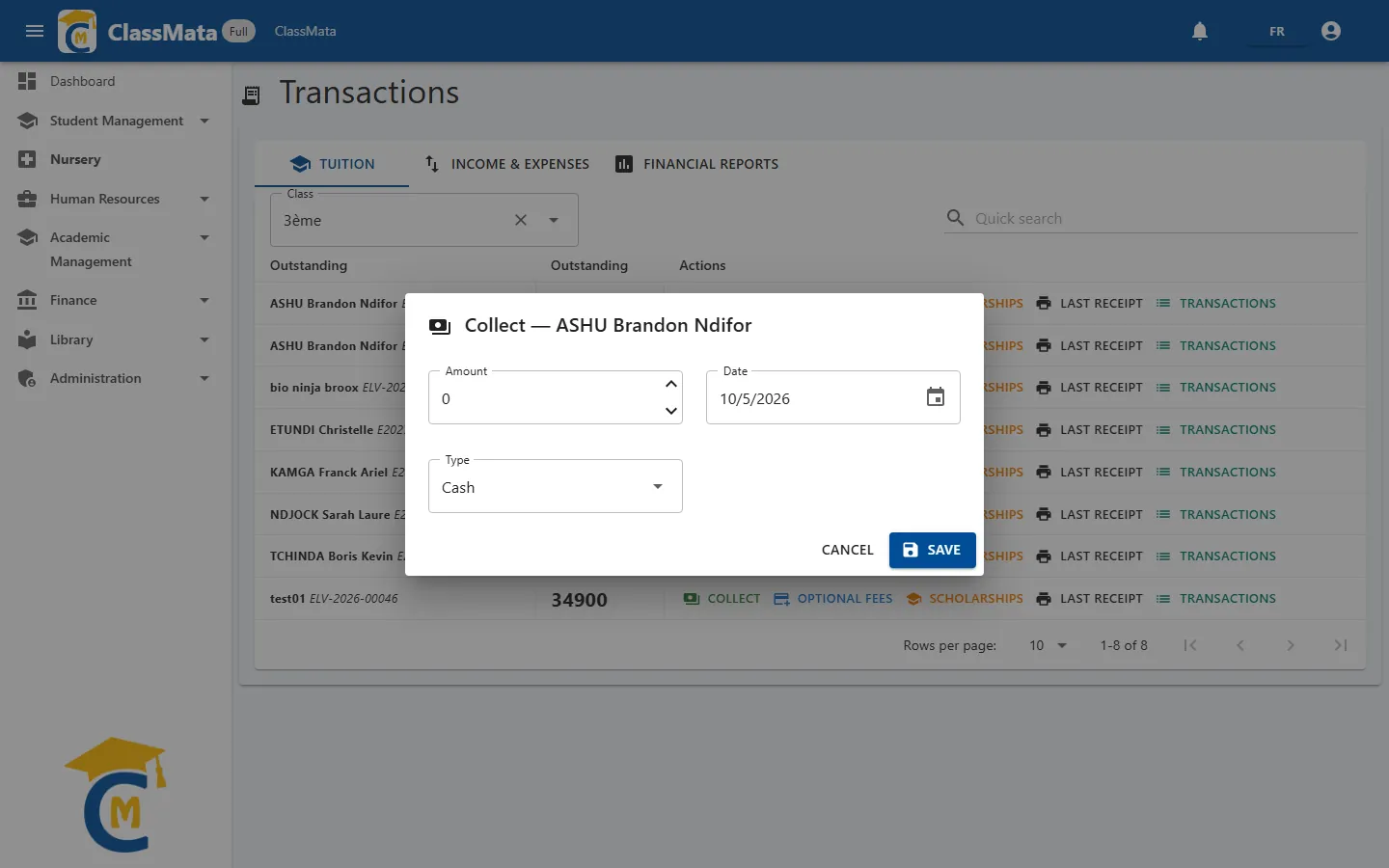Save the collected payment

[933, 550]
